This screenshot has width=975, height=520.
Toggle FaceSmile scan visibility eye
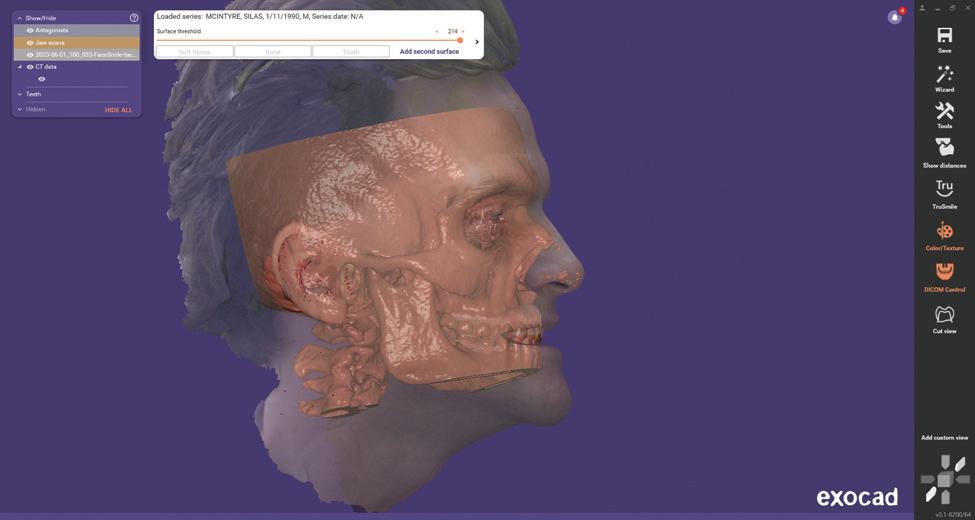pyautogui.click(x=30, y=55)
